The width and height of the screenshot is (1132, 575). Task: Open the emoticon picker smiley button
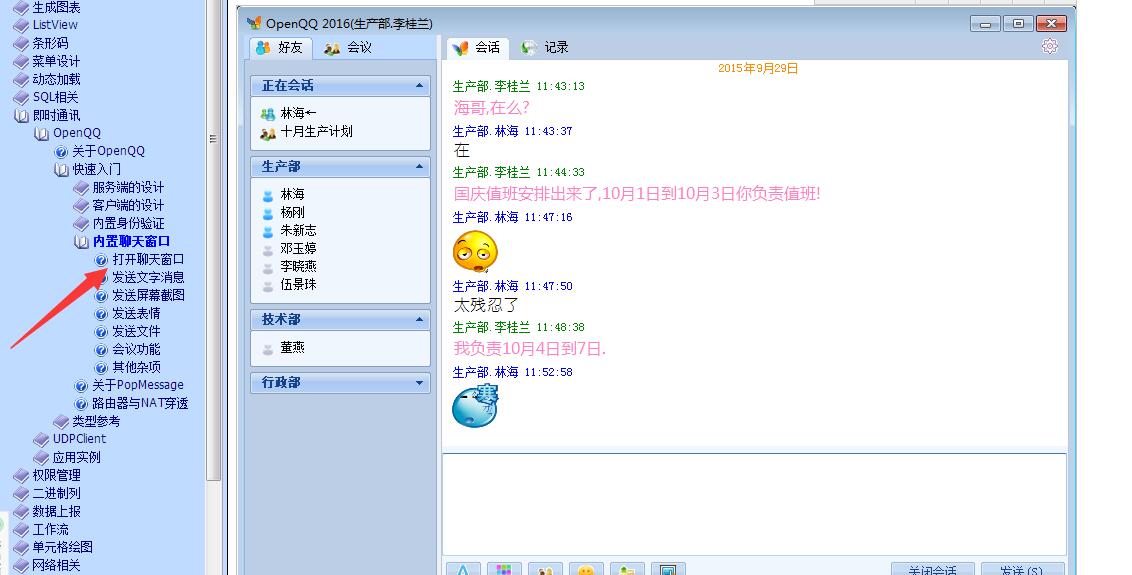point(585,568)
